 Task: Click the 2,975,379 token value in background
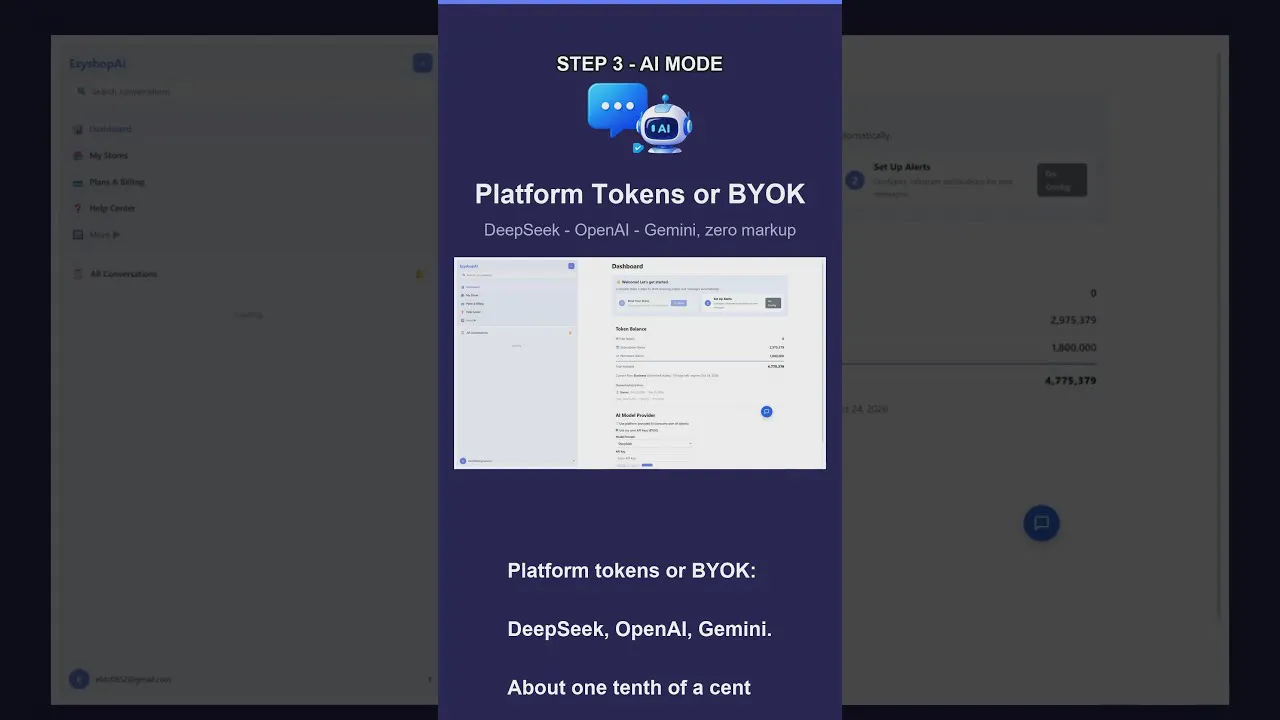click(1073, 320)
